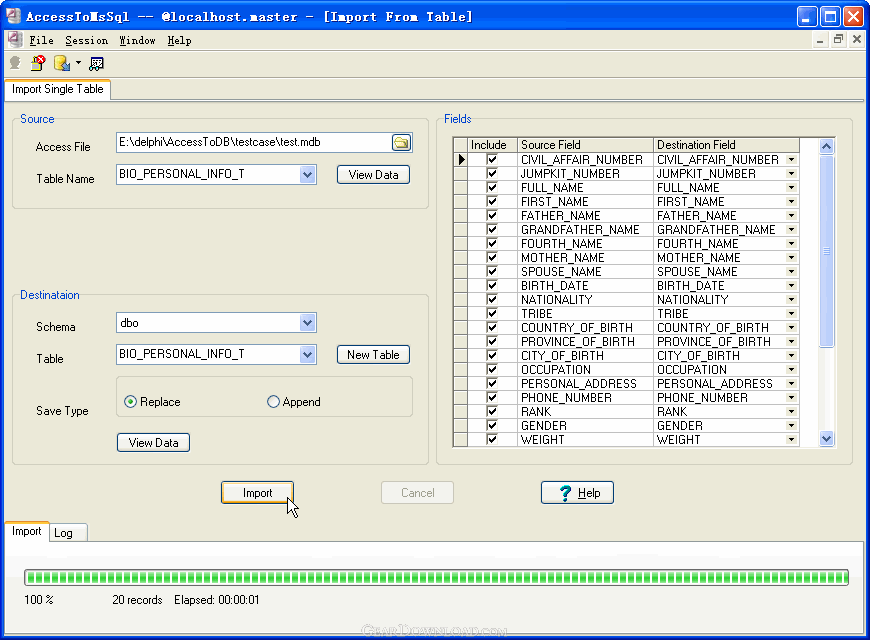Switch to the Import tab at bottom

(27, 531)
